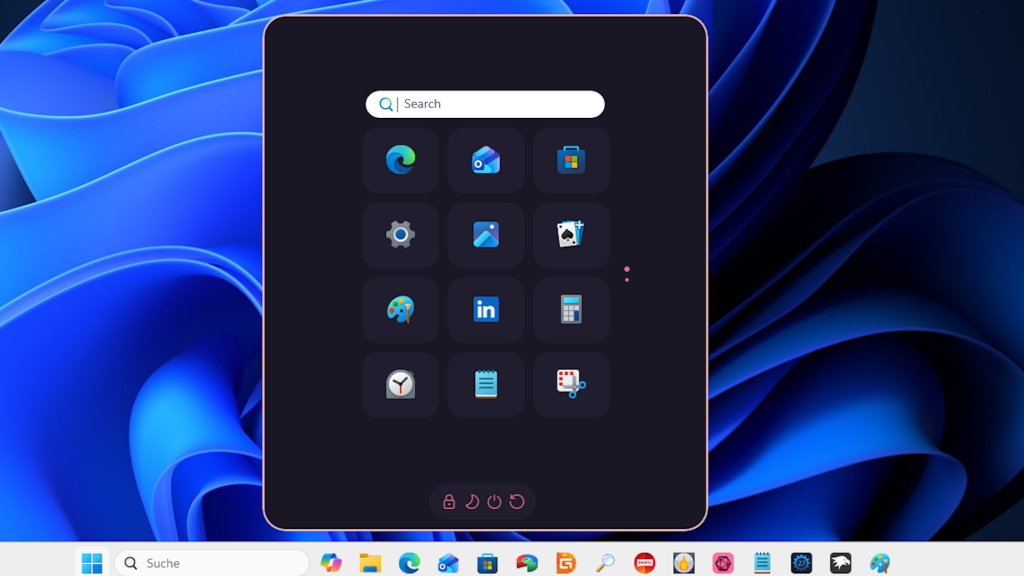Open Paint from the launcher

pos(400,310)
